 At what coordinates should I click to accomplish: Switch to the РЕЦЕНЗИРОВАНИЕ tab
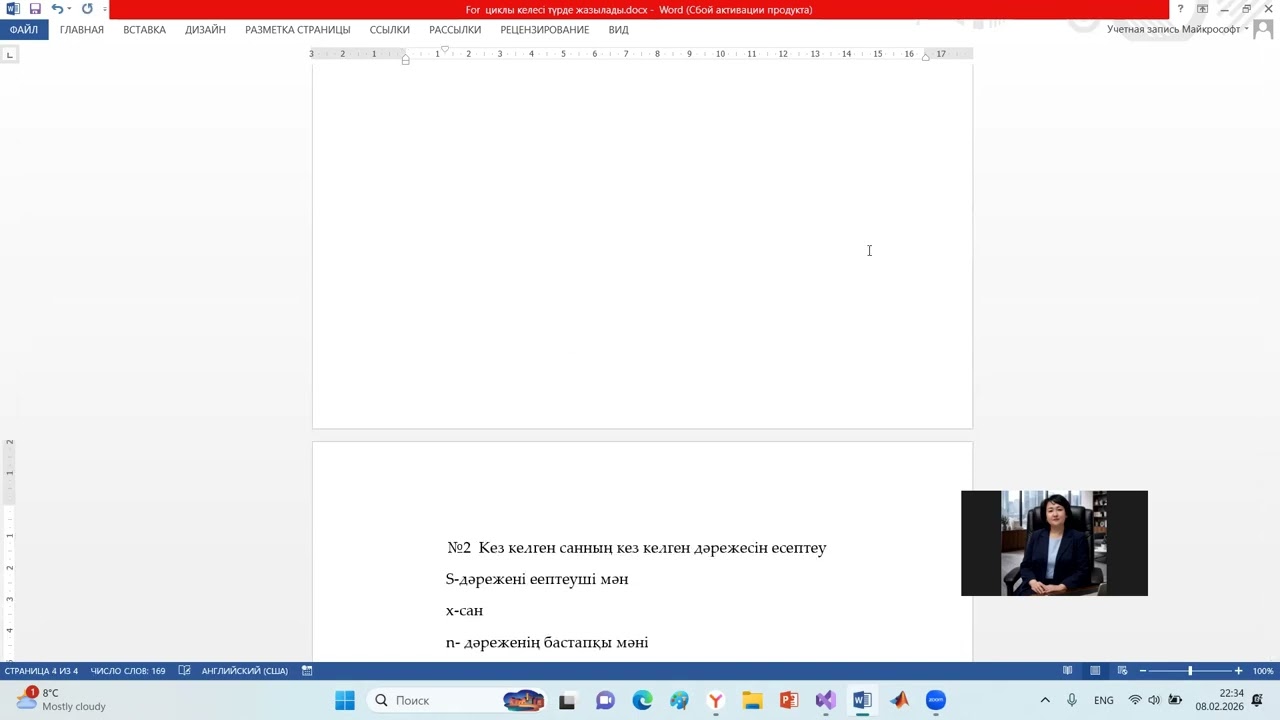pyautogui.click(x=545, y=30)
